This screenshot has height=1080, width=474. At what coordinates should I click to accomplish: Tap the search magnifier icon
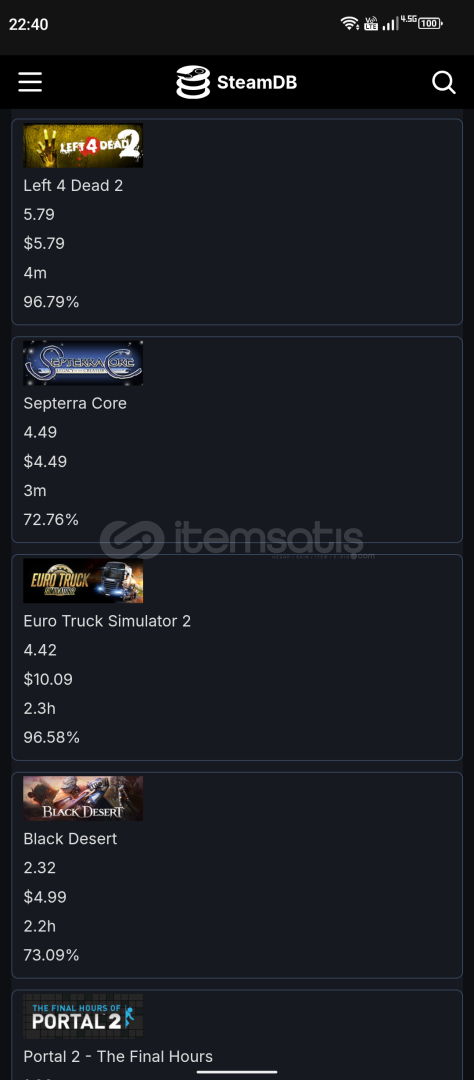point(444,83)
